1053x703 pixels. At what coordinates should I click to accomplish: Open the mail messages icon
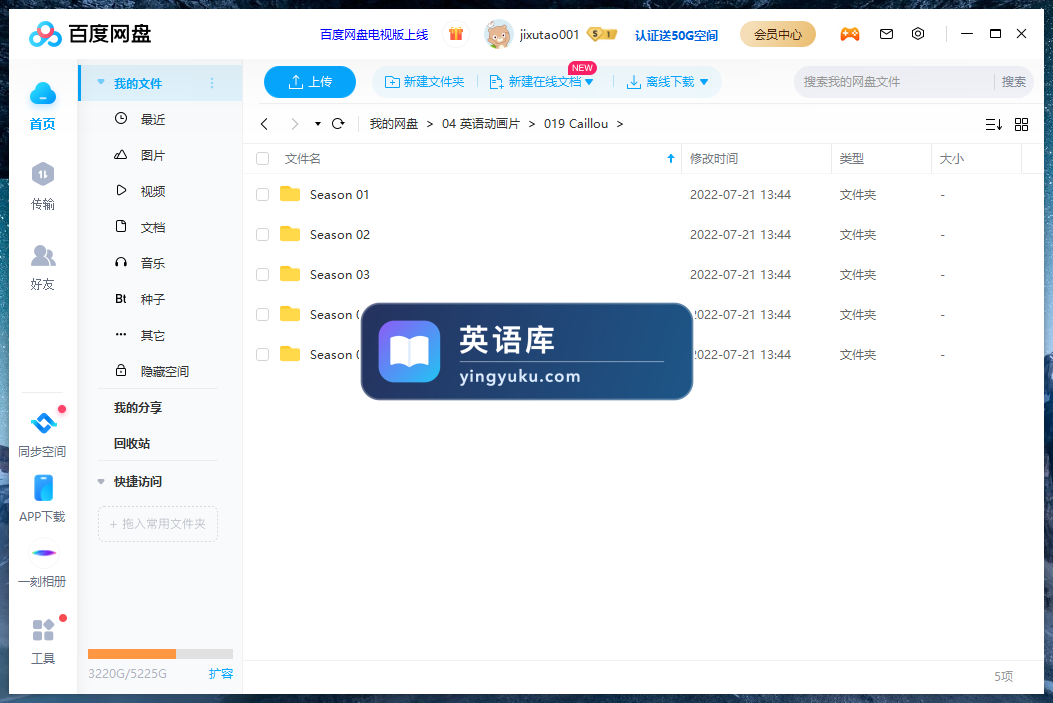pyautogui.click(x=886, y=34)
